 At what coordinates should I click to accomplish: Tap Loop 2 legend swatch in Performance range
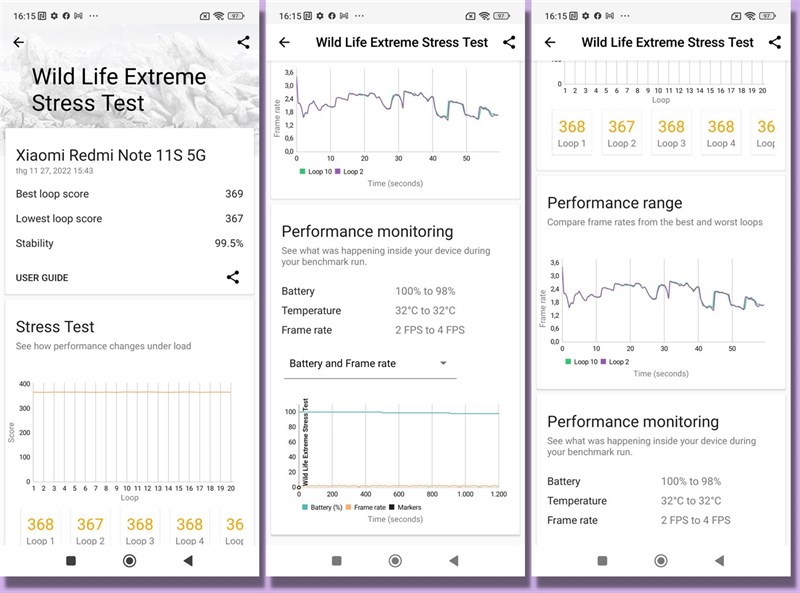603,361
